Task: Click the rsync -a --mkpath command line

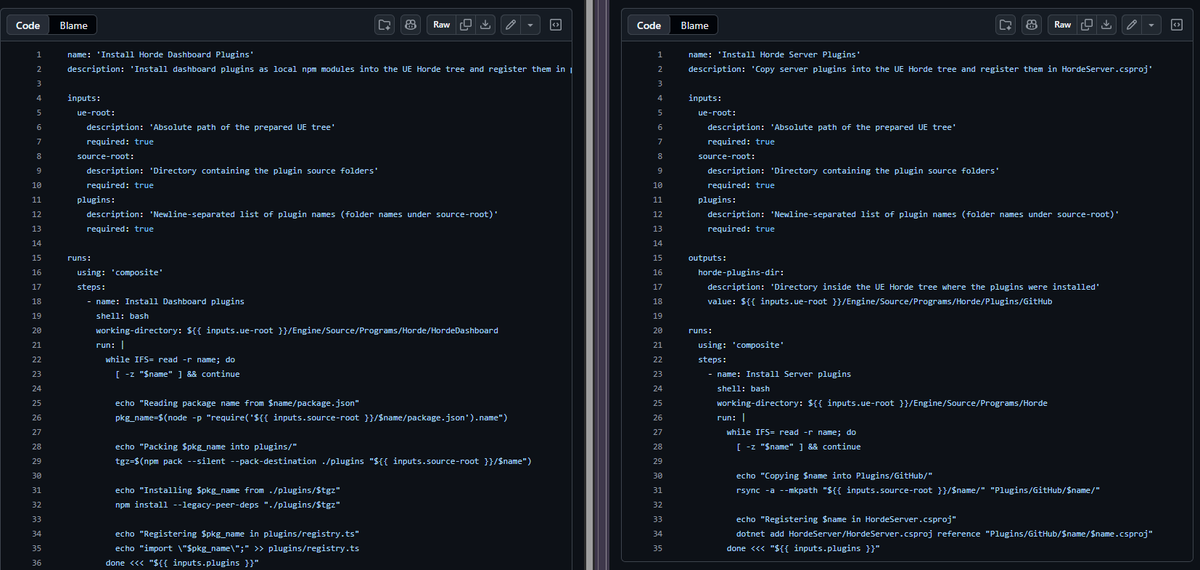Action: 918,490
